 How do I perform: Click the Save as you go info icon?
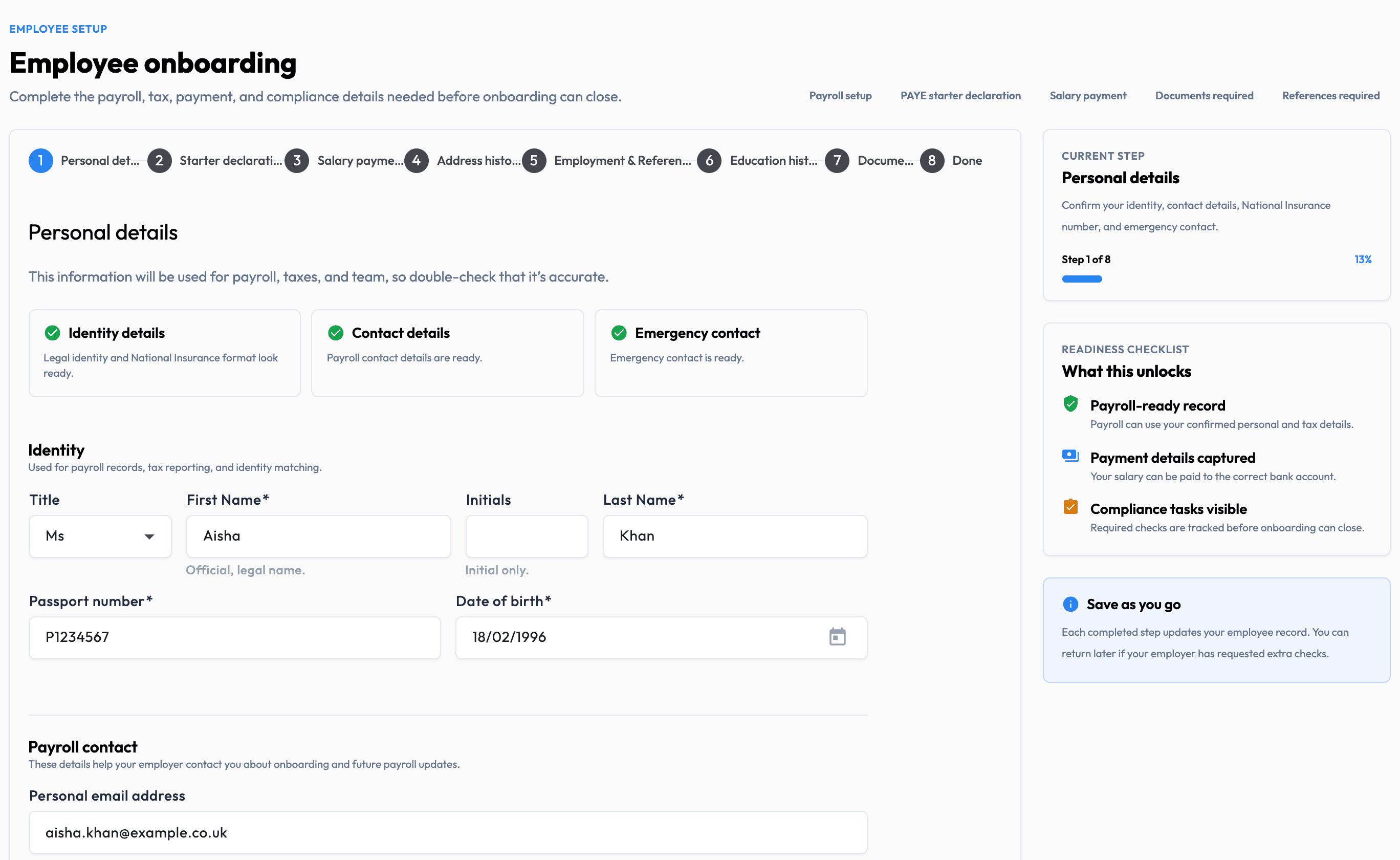pos(1070,604)
